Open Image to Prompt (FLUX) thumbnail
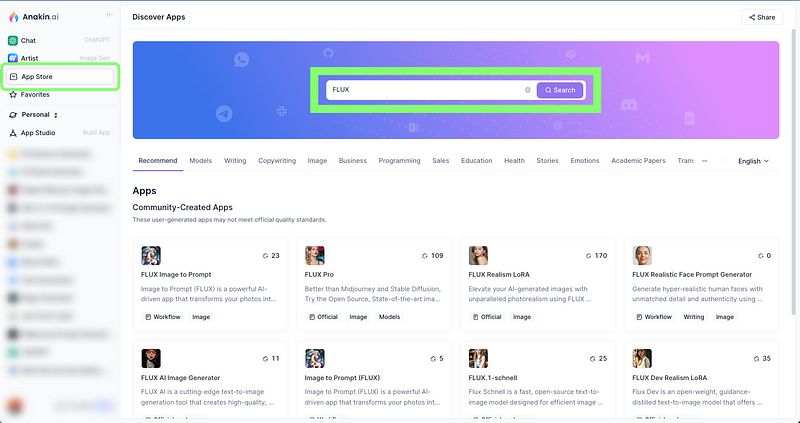The height and width of the screenshot is (423, 800). (315, 359)
